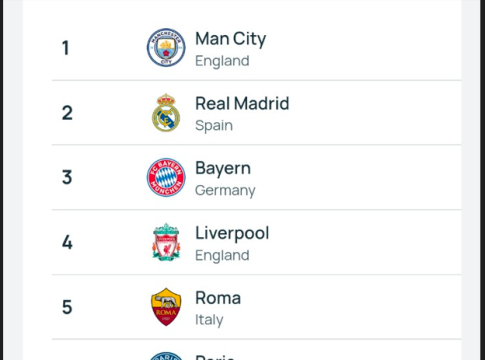Click the Germany country label

click(x=225, y=191)
